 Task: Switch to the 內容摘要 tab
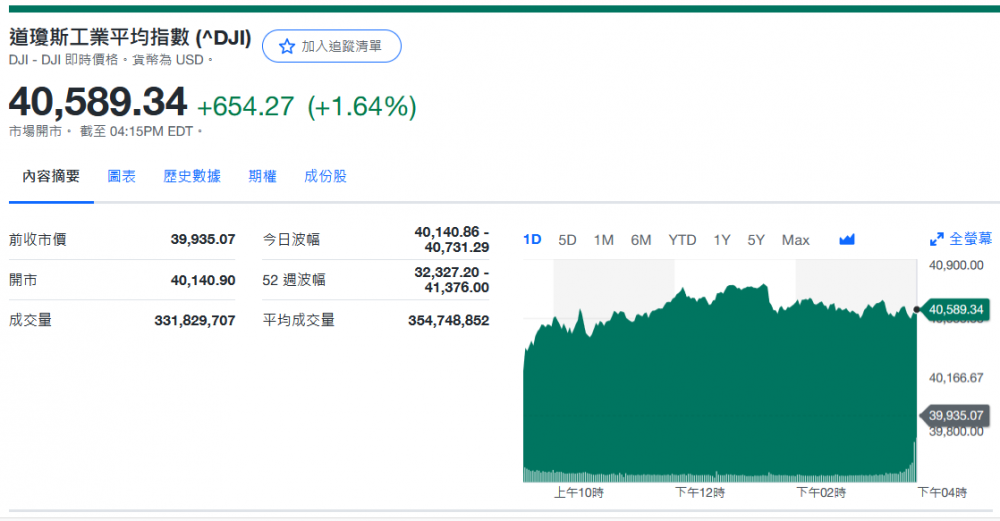tap(51, 176)
